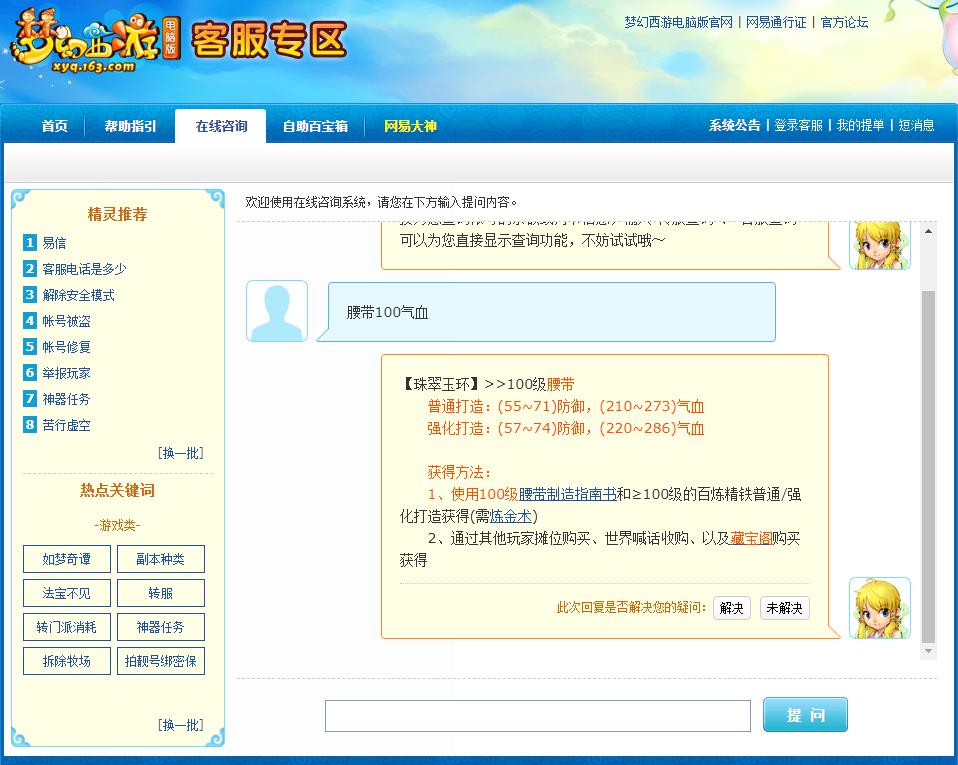Click the number 1 icon beside 易信

pyautogui.click(x=30, y=243)
